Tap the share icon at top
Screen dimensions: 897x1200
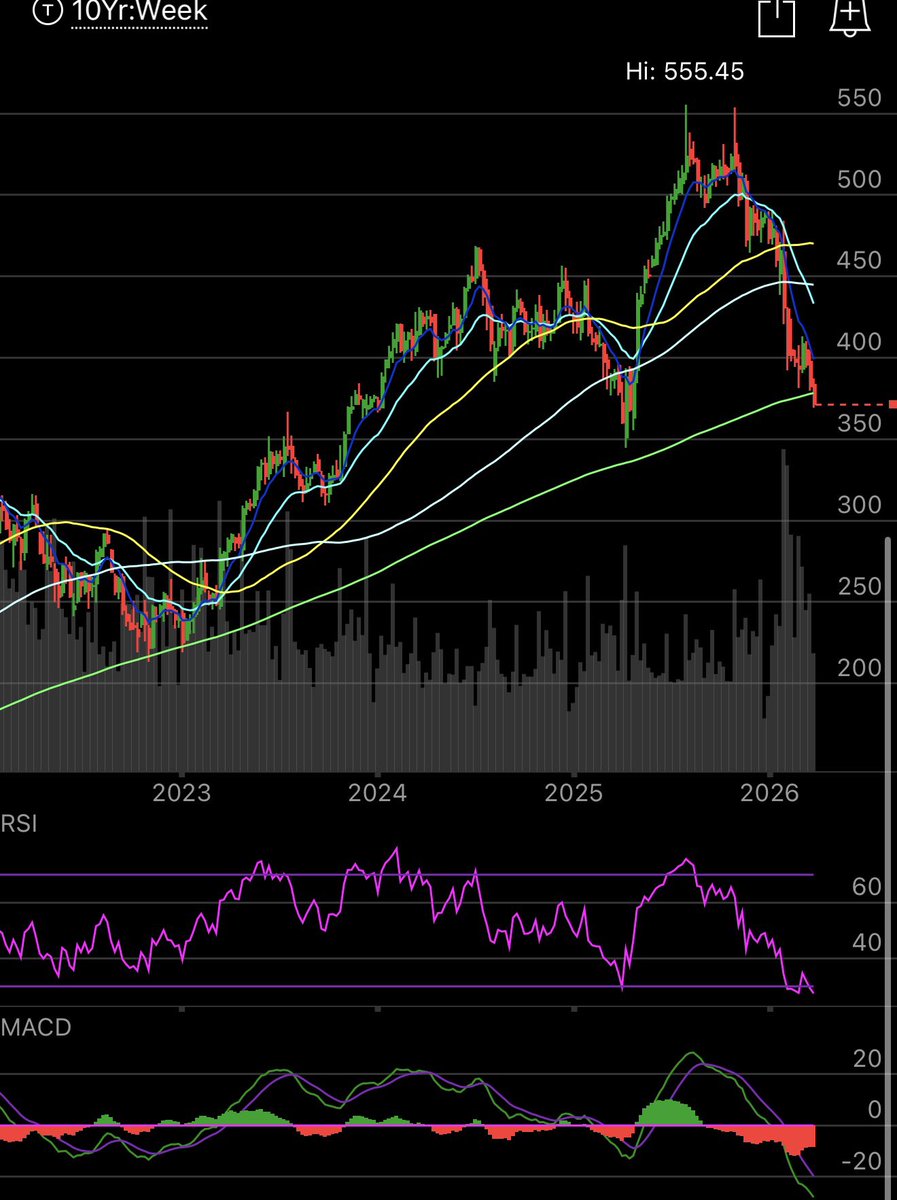point(775,16)
